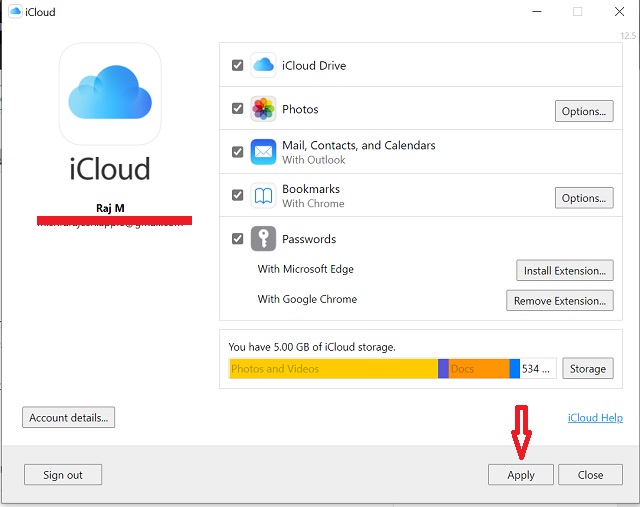The height and width of the screenshot is (507, 640).
Task: Click the iCloud Drive cloud icon
Action: tap(263, 65)
